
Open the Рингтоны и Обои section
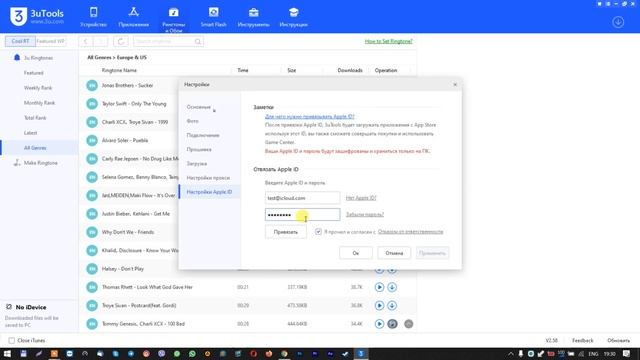click(x=173, y=20)
